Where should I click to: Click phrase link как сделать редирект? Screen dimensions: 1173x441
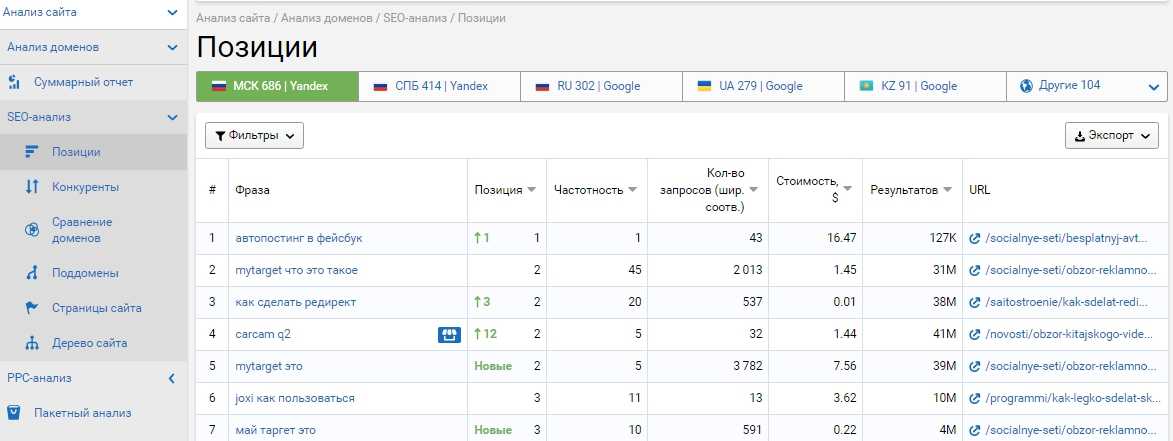pyautogui.click(x=295, y=303)
